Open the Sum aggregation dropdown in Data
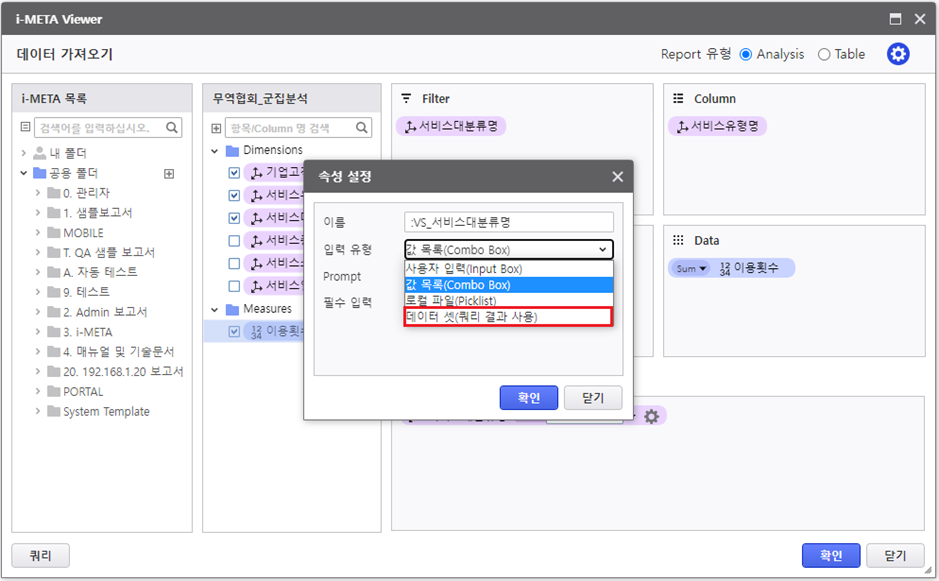939x581 pixels. coord(690,268)
